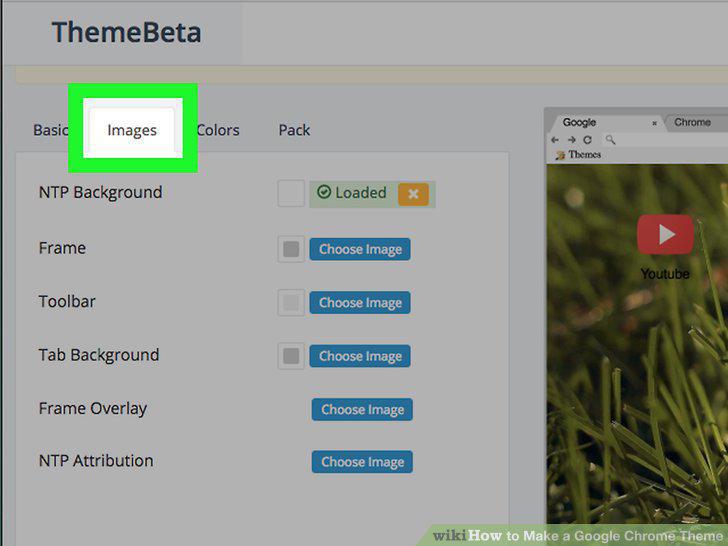Choose an image for NTP Attribution
Viewport: 728px width, 546px height.
tap(362, 462)
